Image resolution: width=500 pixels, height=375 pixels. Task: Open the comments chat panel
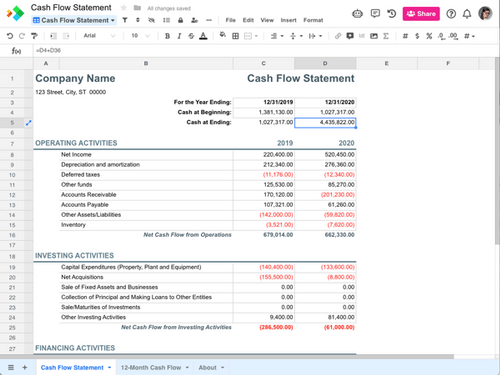pyautogui.click(x=375, y=14)
